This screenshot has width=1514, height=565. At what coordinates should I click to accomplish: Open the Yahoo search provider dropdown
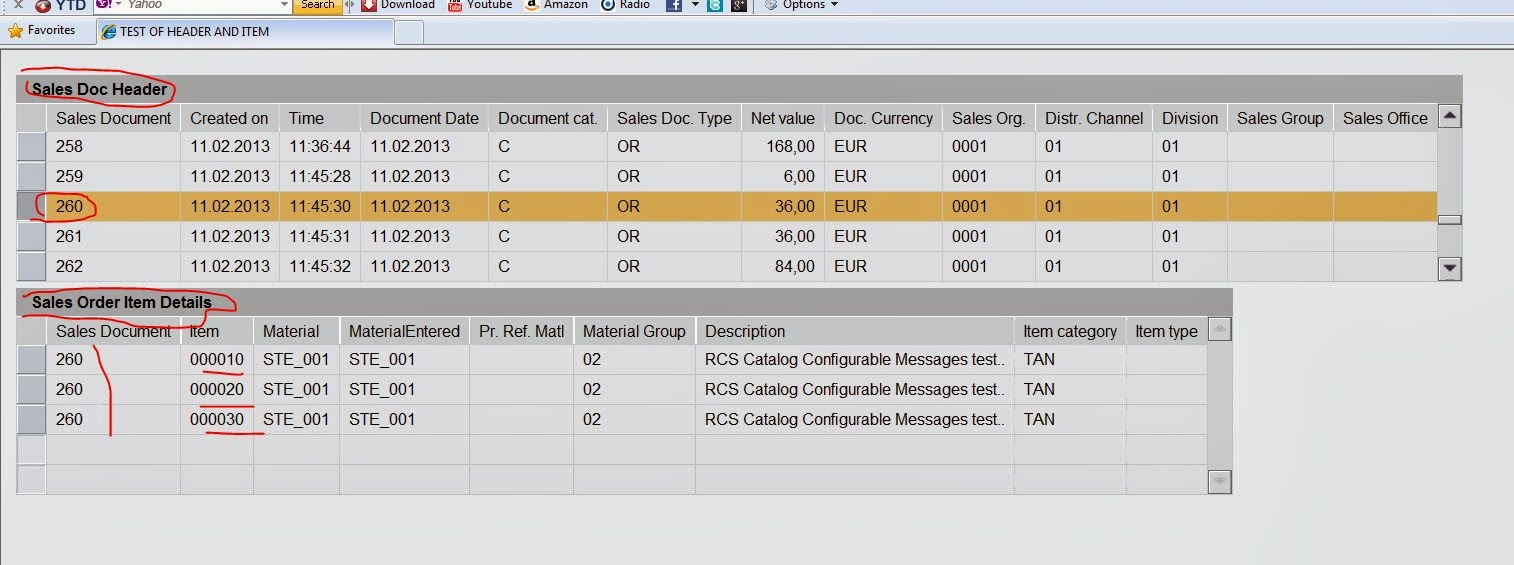point(118,5)
